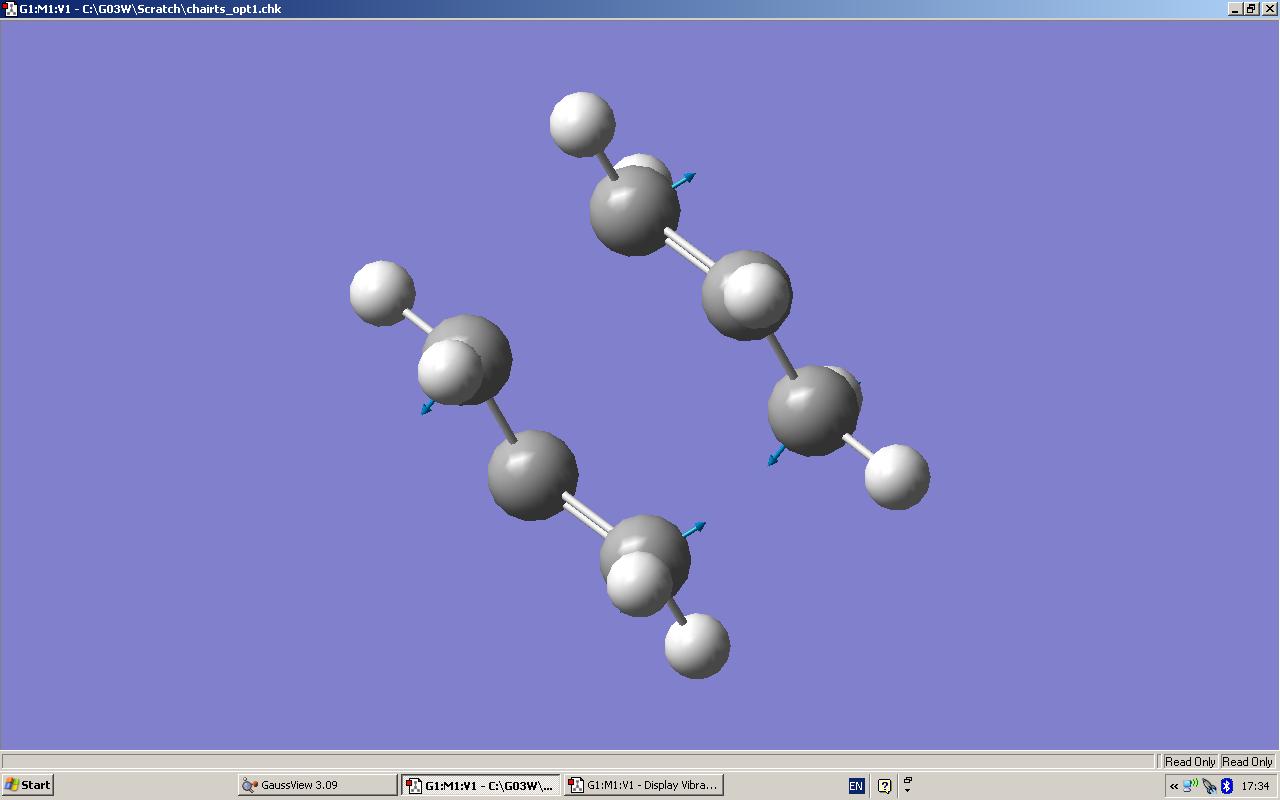Open language bar options dropdown arrow
The width and height of the screenshot is (1280, 800).
(x=907, y=790)
